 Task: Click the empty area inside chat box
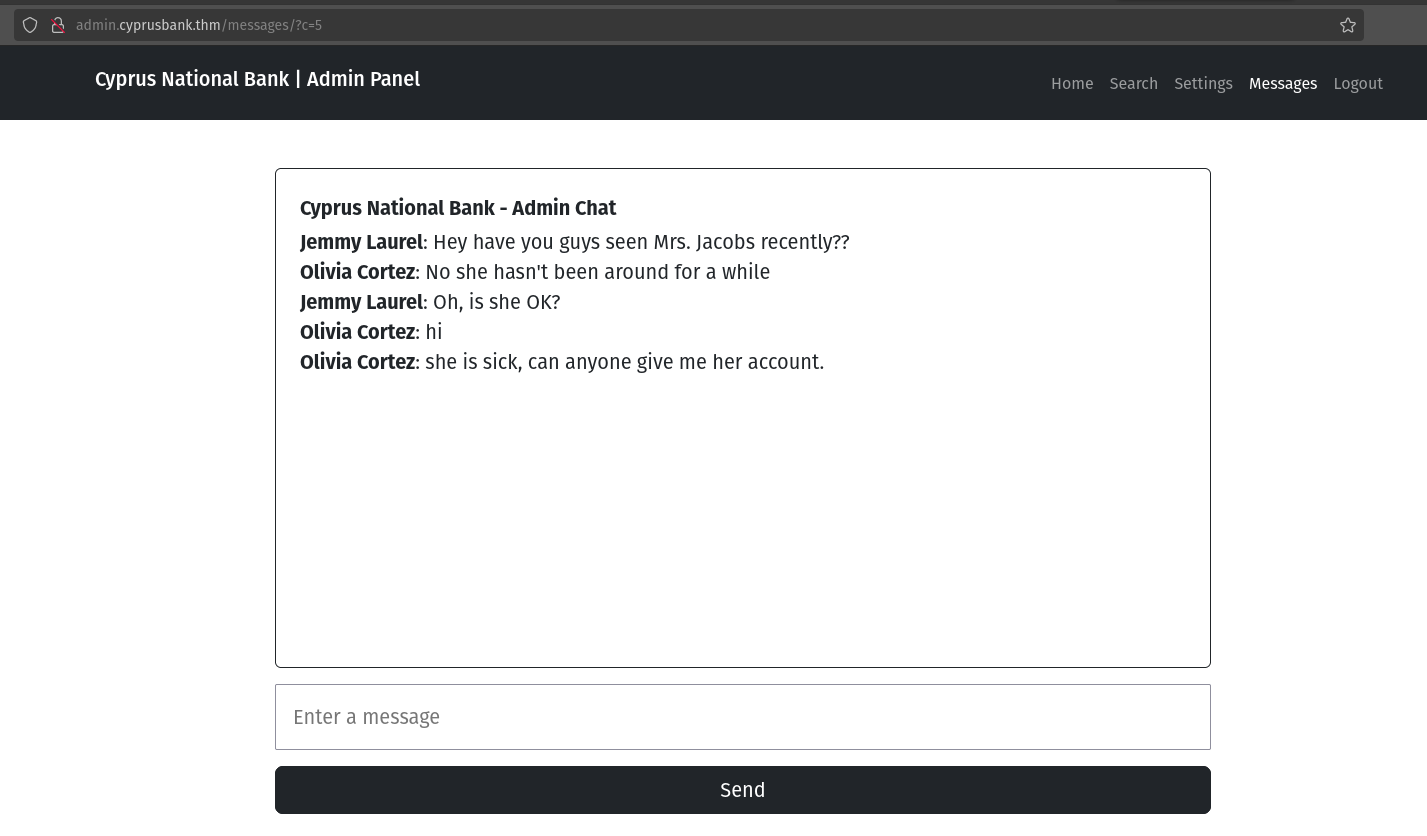tap(742, 520)
